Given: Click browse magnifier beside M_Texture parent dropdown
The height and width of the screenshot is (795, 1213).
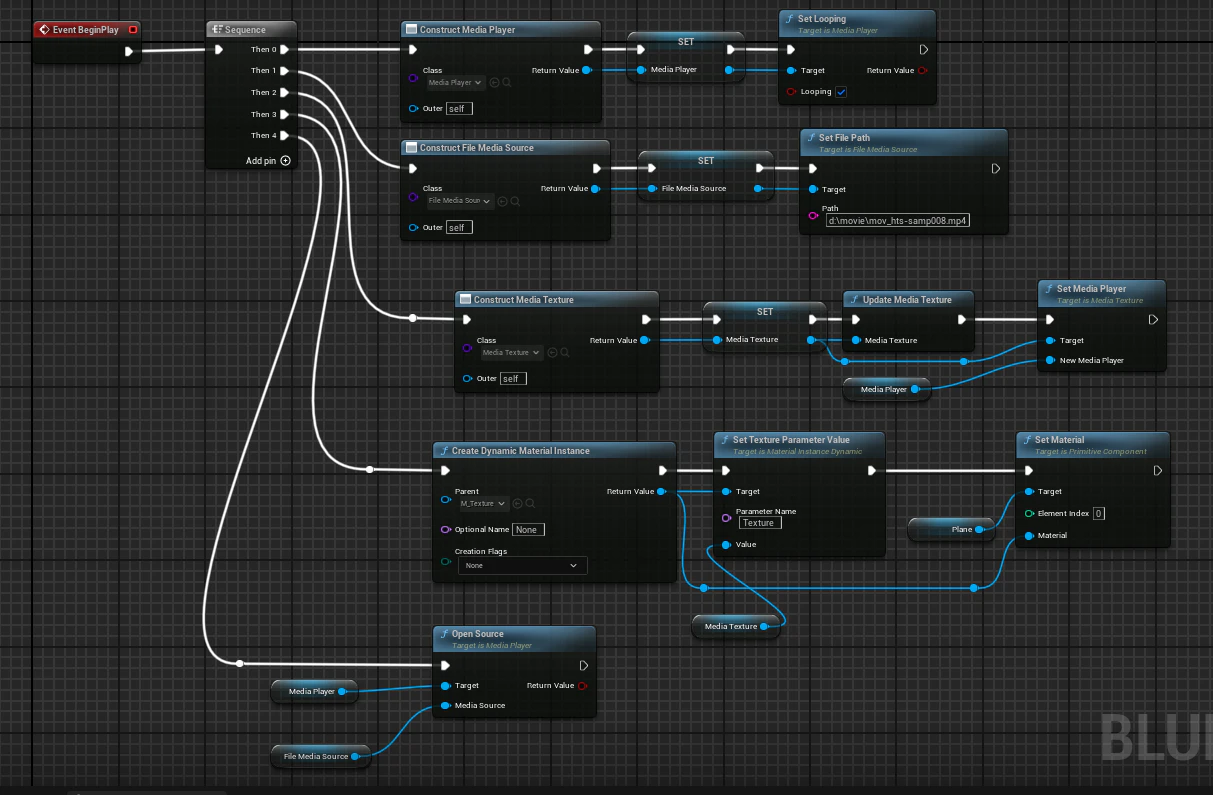Looking at the screenshot, I should (x=530, y=503).
